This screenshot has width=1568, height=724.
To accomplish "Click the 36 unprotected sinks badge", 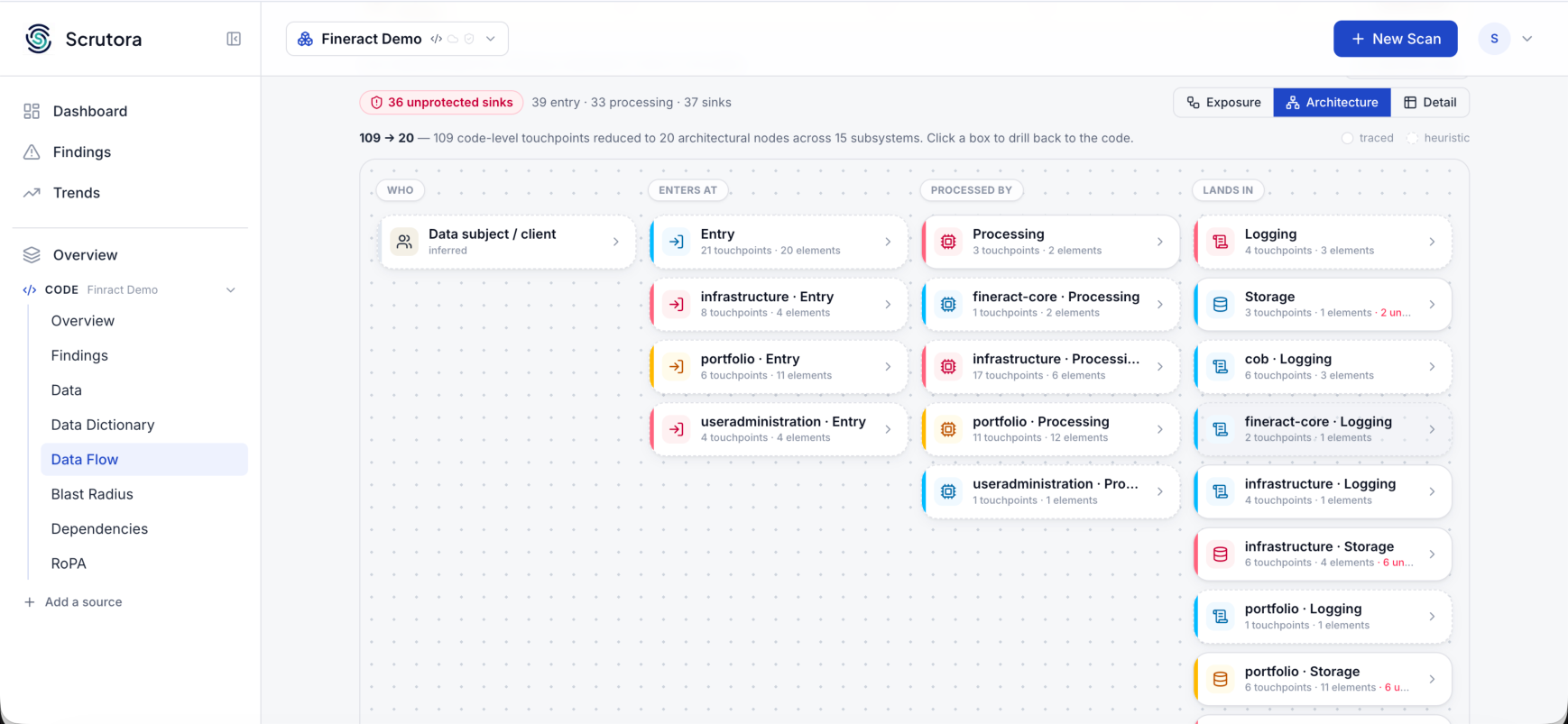I will 442,103.
